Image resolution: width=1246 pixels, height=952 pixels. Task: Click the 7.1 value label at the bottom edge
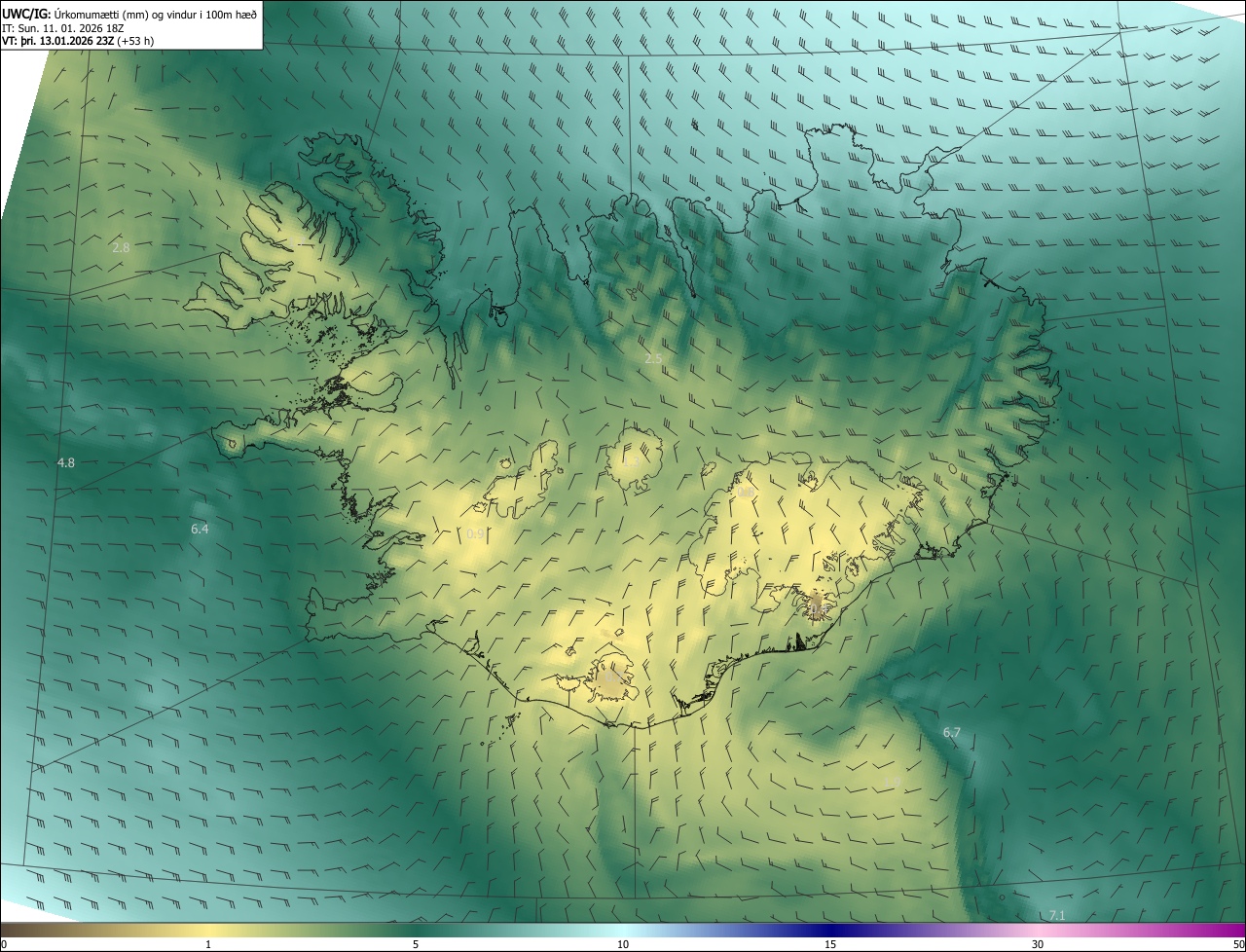pyautogui.click(x=1057, y=915)
